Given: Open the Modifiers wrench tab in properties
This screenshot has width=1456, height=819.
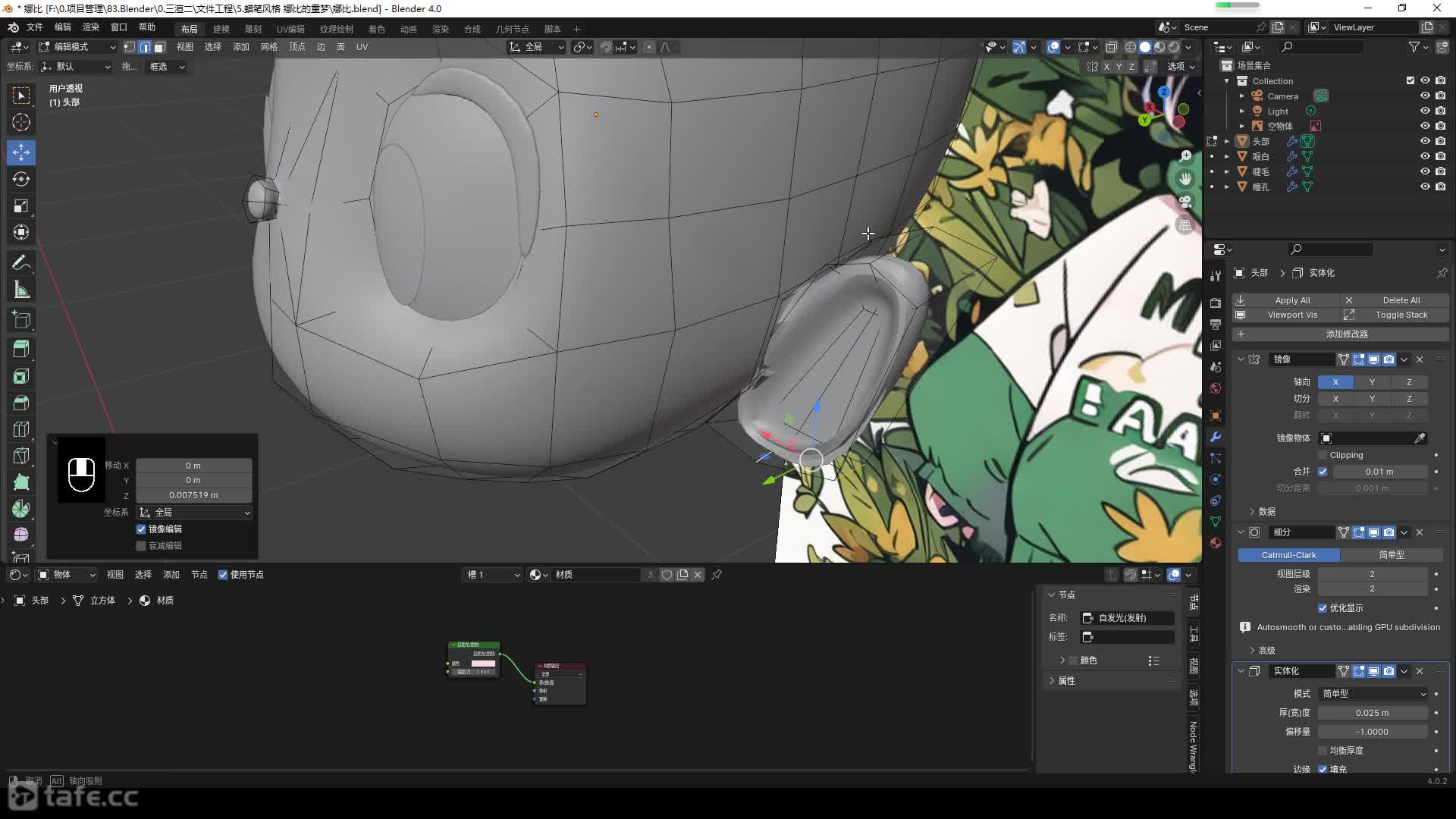Looking at the screenshot, I should tap(1216, 437).
